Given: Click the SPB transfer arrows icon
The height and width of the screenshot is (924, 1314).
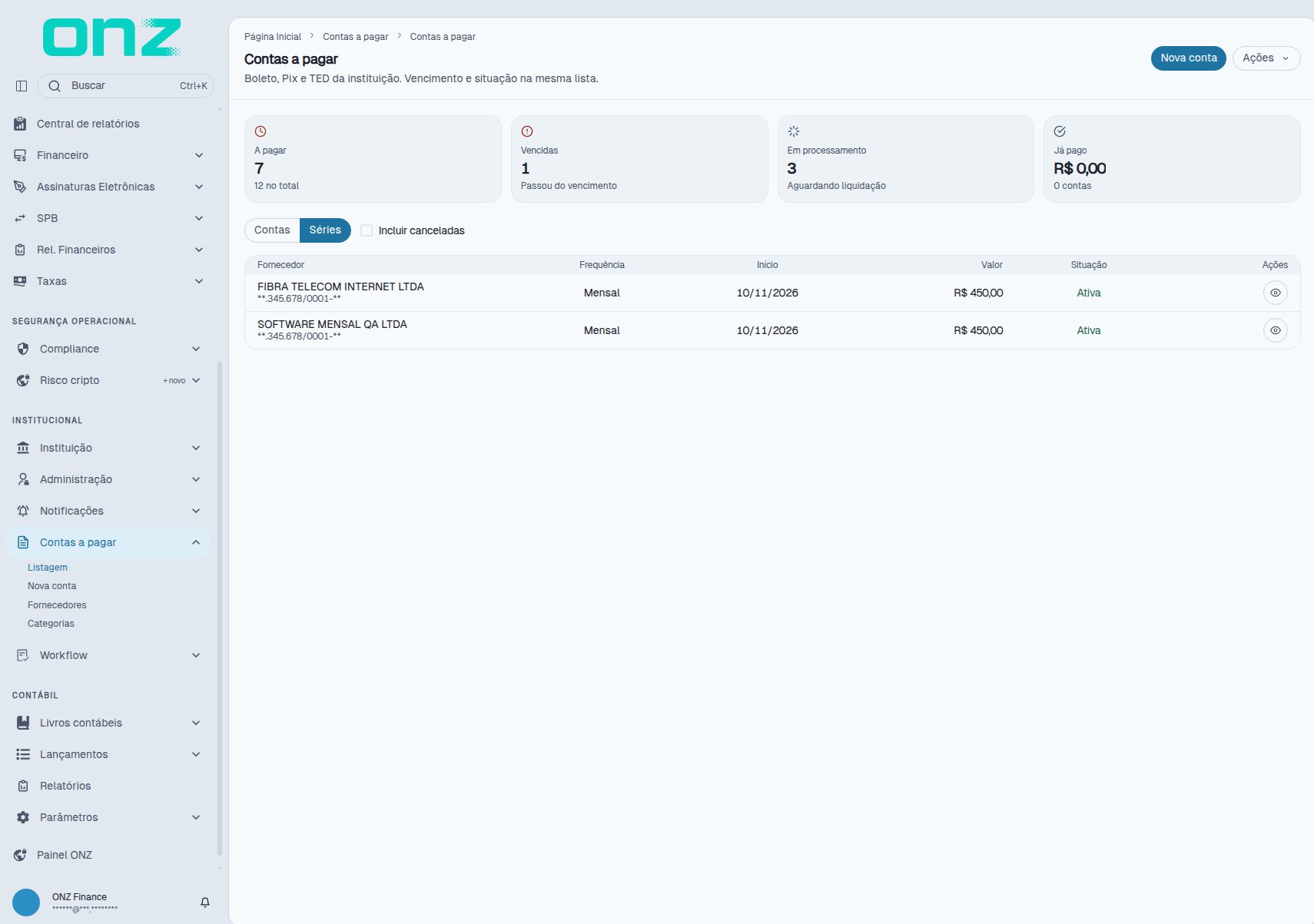Looking at the screenshot, I should tap(20, 218).
